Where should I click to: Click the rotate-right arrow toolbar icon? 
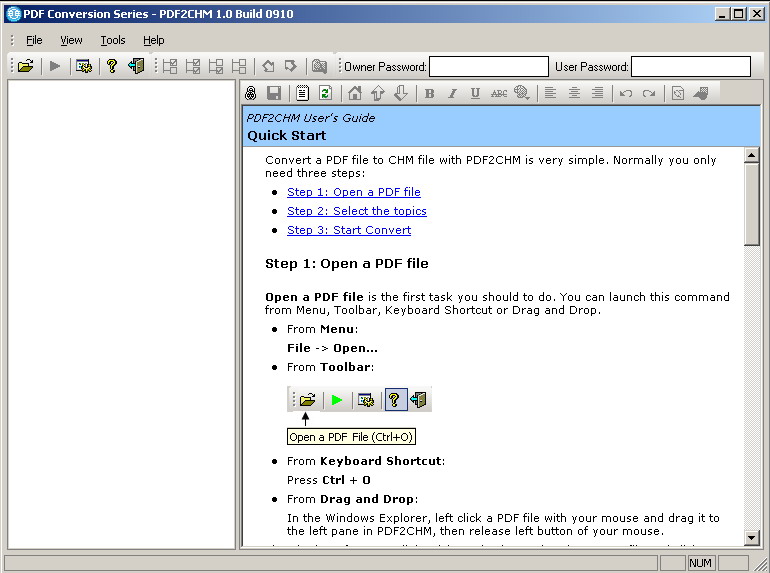click(x=291, y=66)
